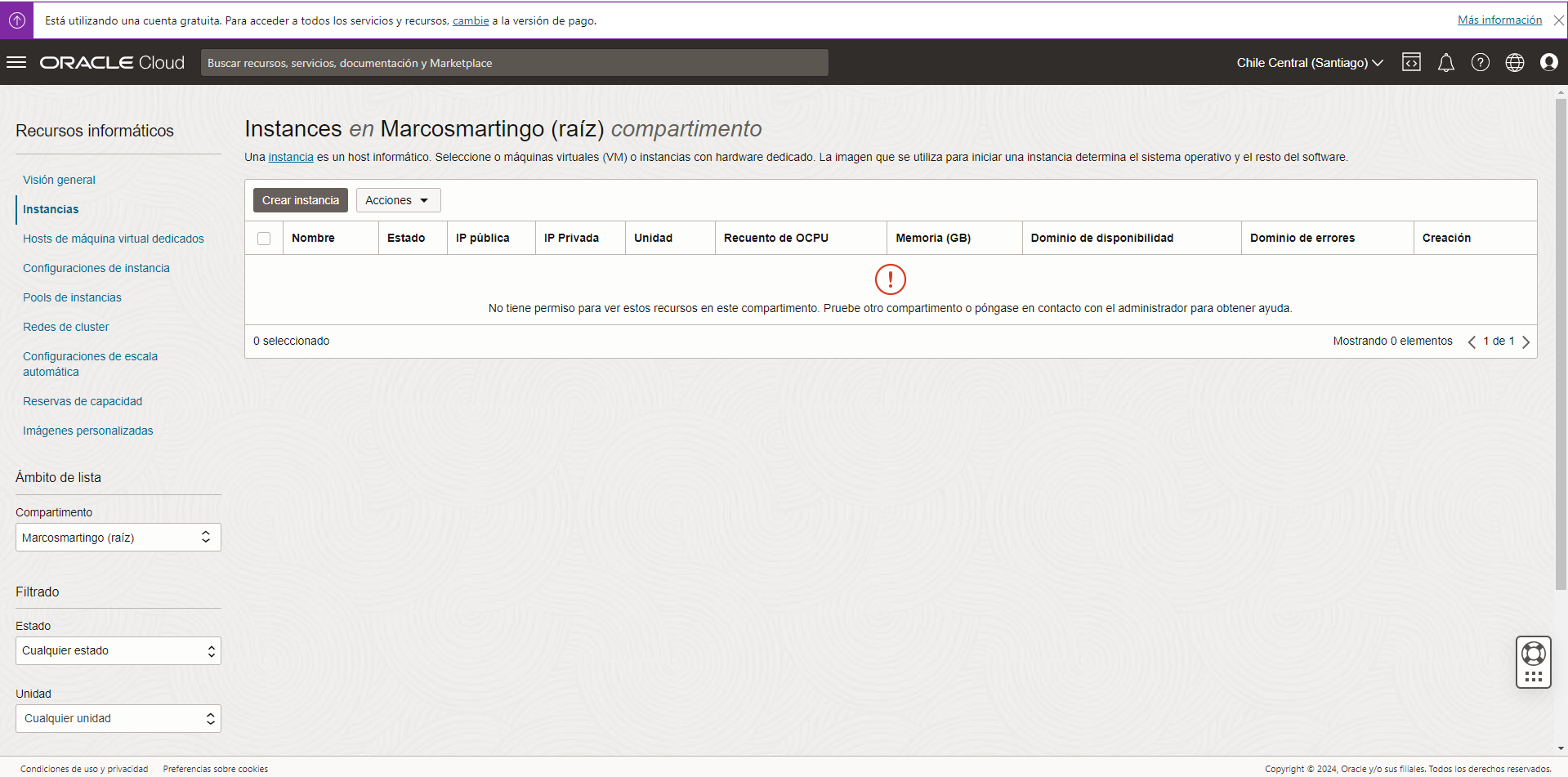Open the Compartimento selector Marcosmartingo
The image size is (1568, 777).
click(x=118, y=537)
